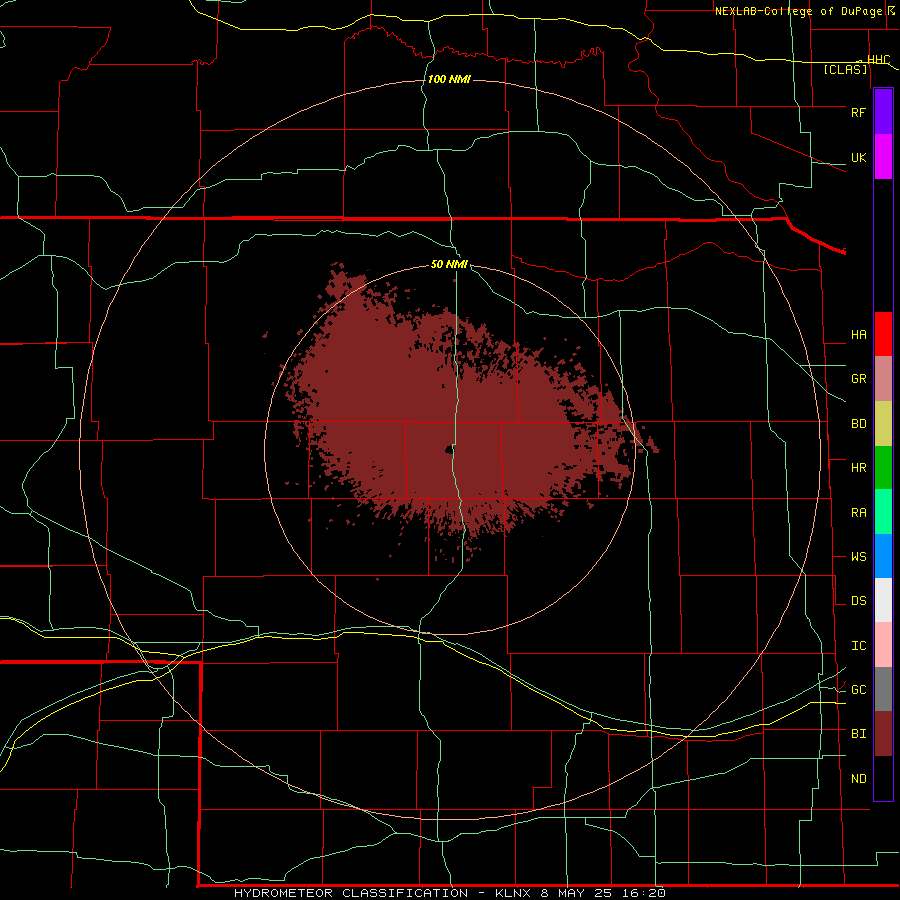The image size is (900, 900).
Task: Select the dusty pink GR legend swatch
Action: (x=883, y=379)
